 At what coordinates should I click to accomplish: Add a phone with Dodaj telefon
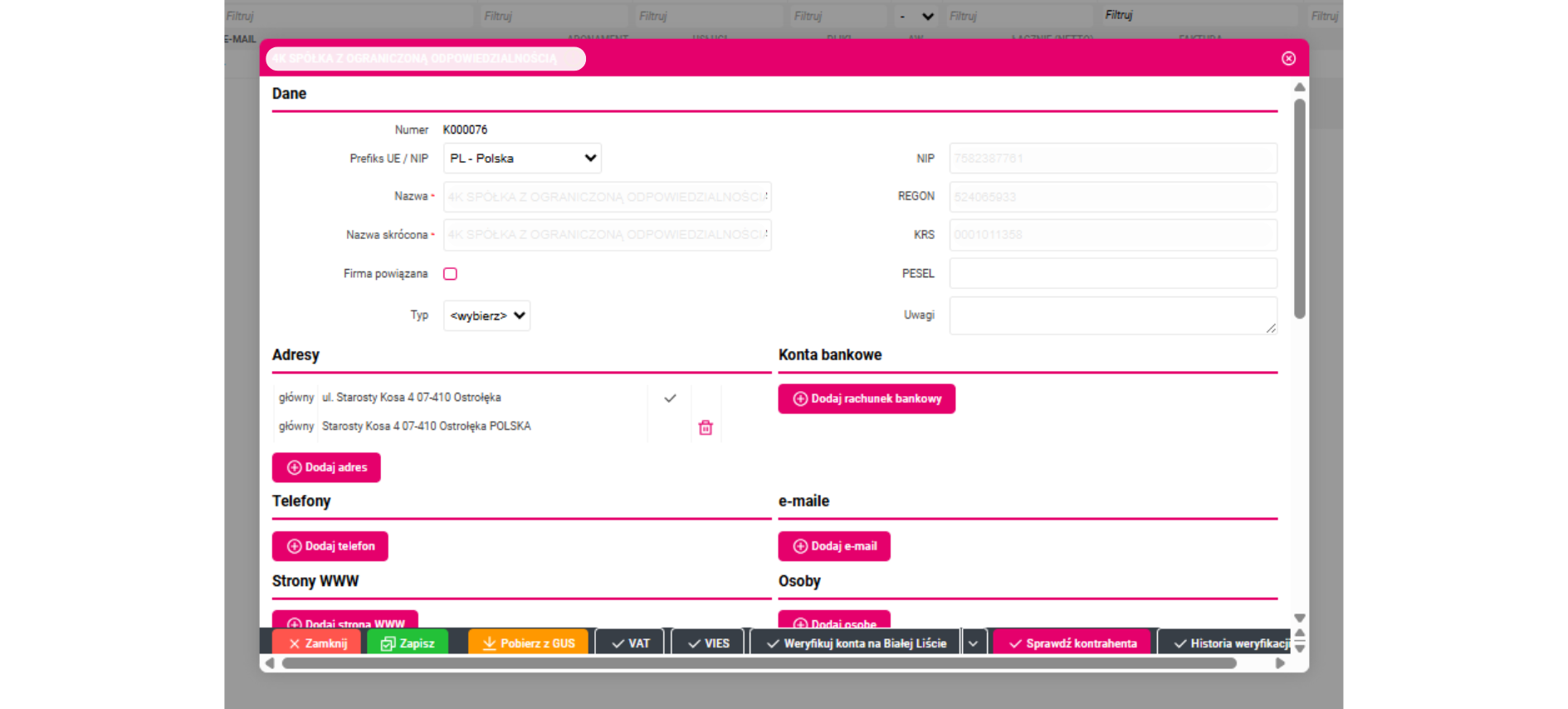(330, 546)
